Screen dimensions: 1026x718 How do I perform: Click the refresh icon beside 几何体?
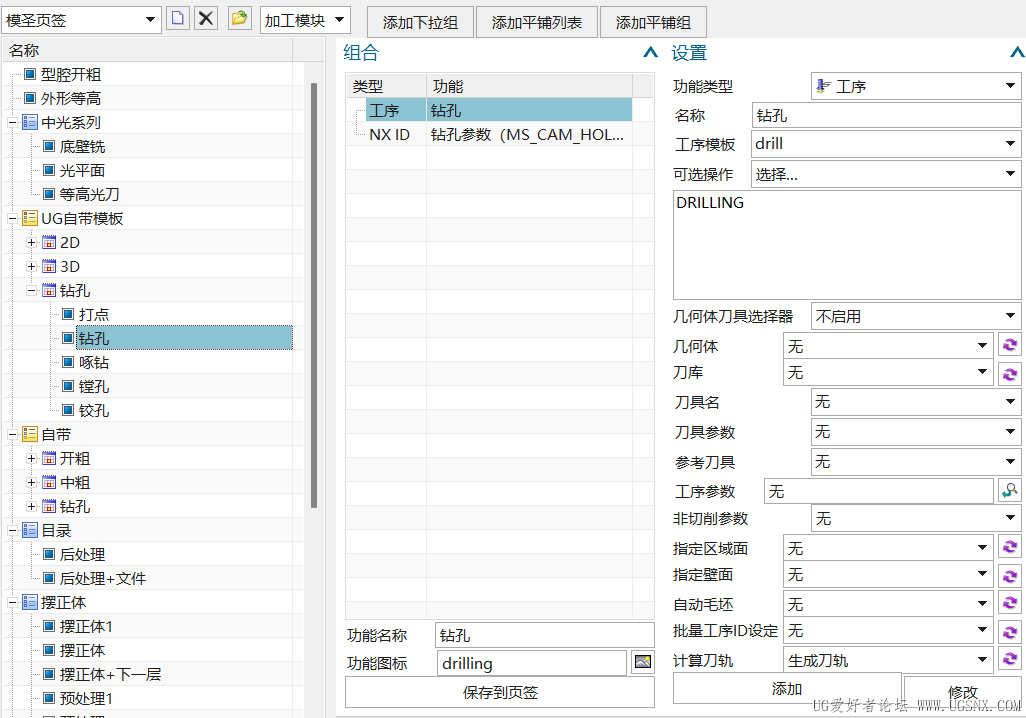coord(1009,344)
